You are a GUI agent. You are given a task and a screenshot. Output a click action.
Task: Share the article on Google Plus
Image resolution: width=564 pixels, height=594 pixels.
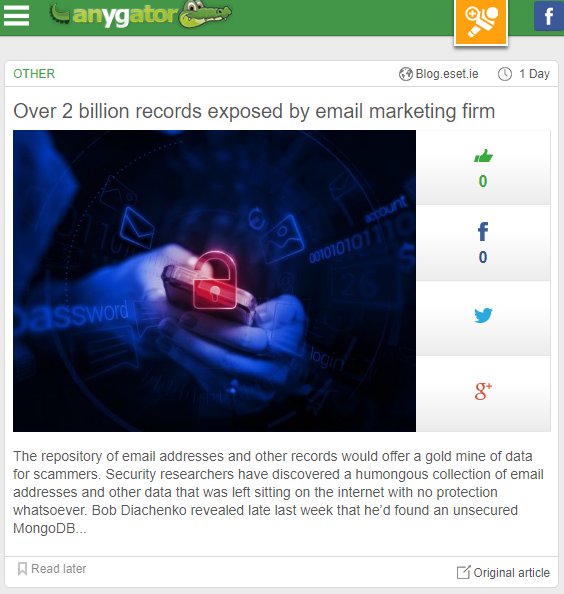pos(483,391)
